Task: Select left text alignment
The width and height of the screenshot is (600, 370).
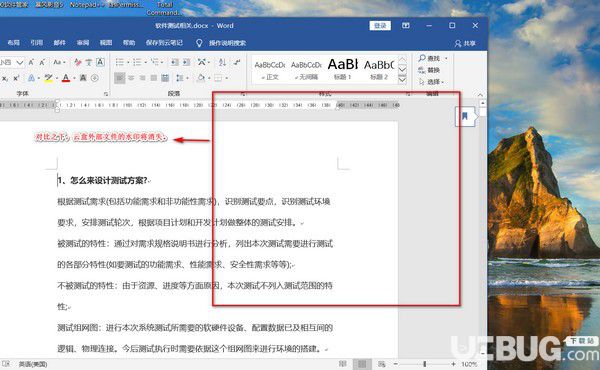Action: coord(120,78)
